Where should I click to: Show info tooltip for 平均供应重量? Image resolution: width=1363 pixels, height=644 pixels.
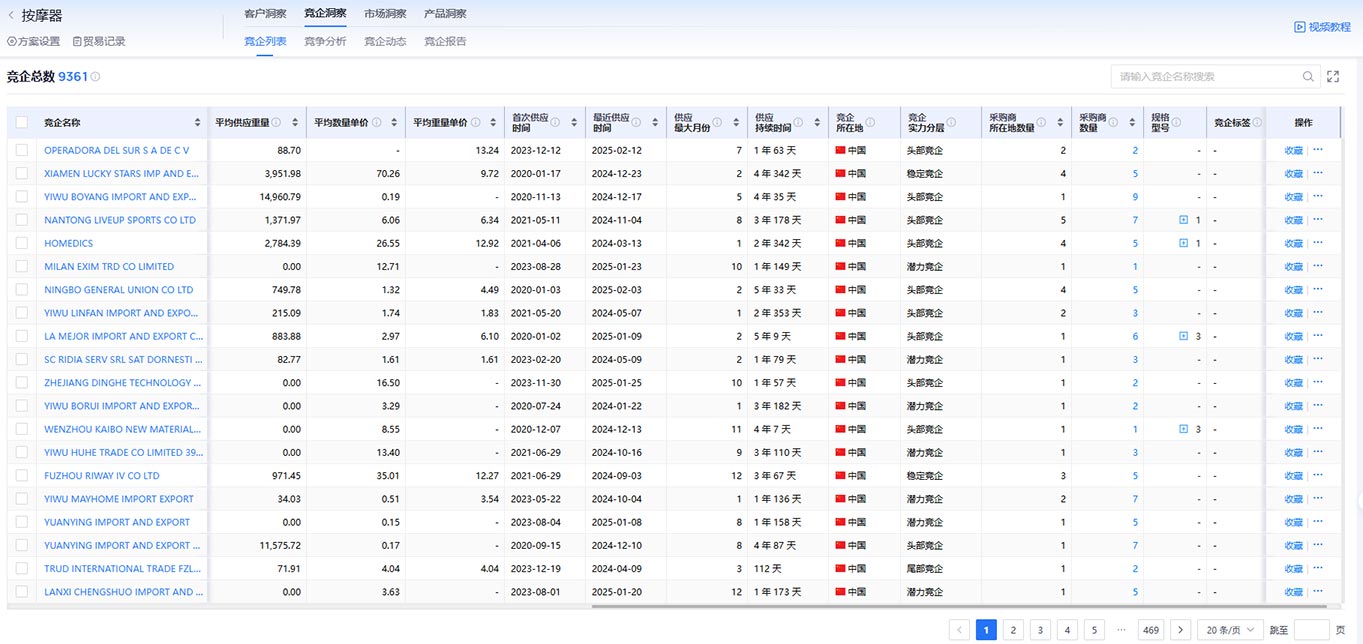click(x=276, y=122)
